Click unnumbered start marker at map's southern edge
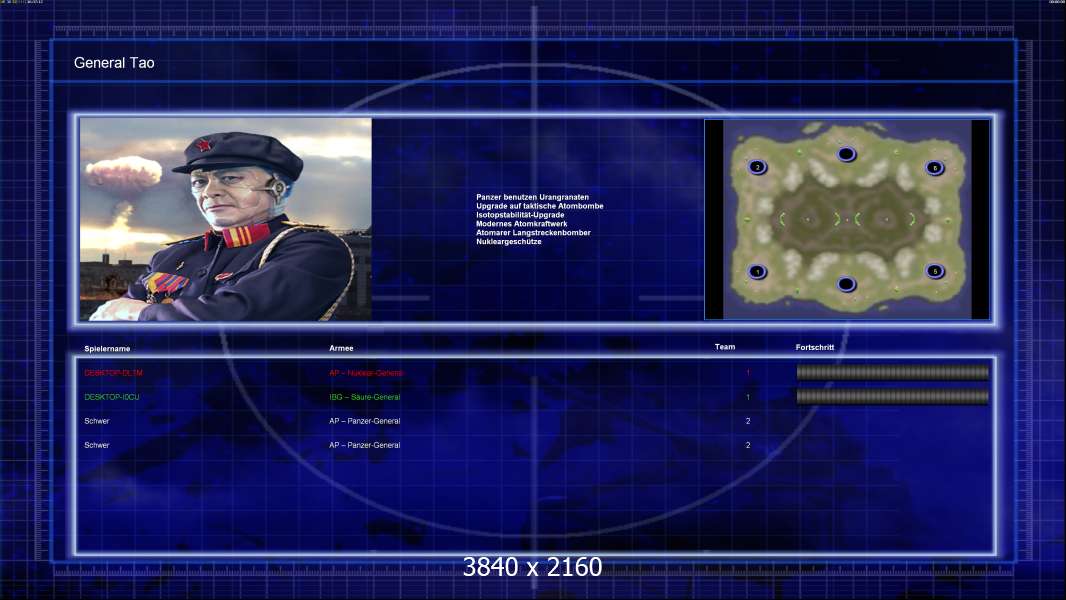1066x600 pixels. coord(846,284)
